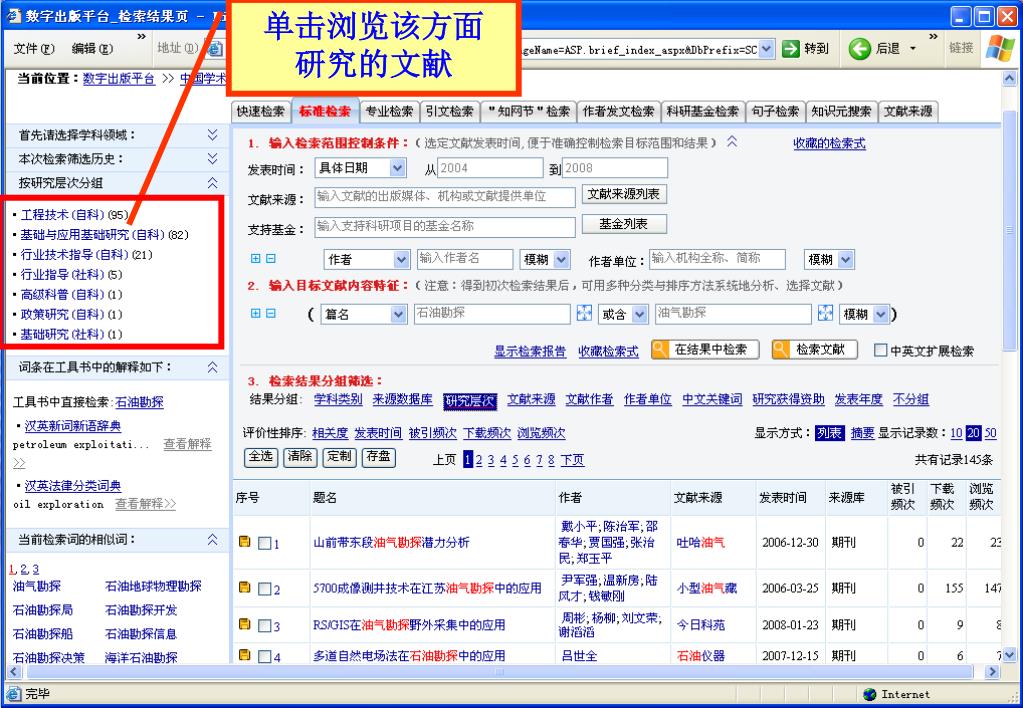1023x708 pixels.
Task: Click the author name input field
Action: (x=465, y=258)
